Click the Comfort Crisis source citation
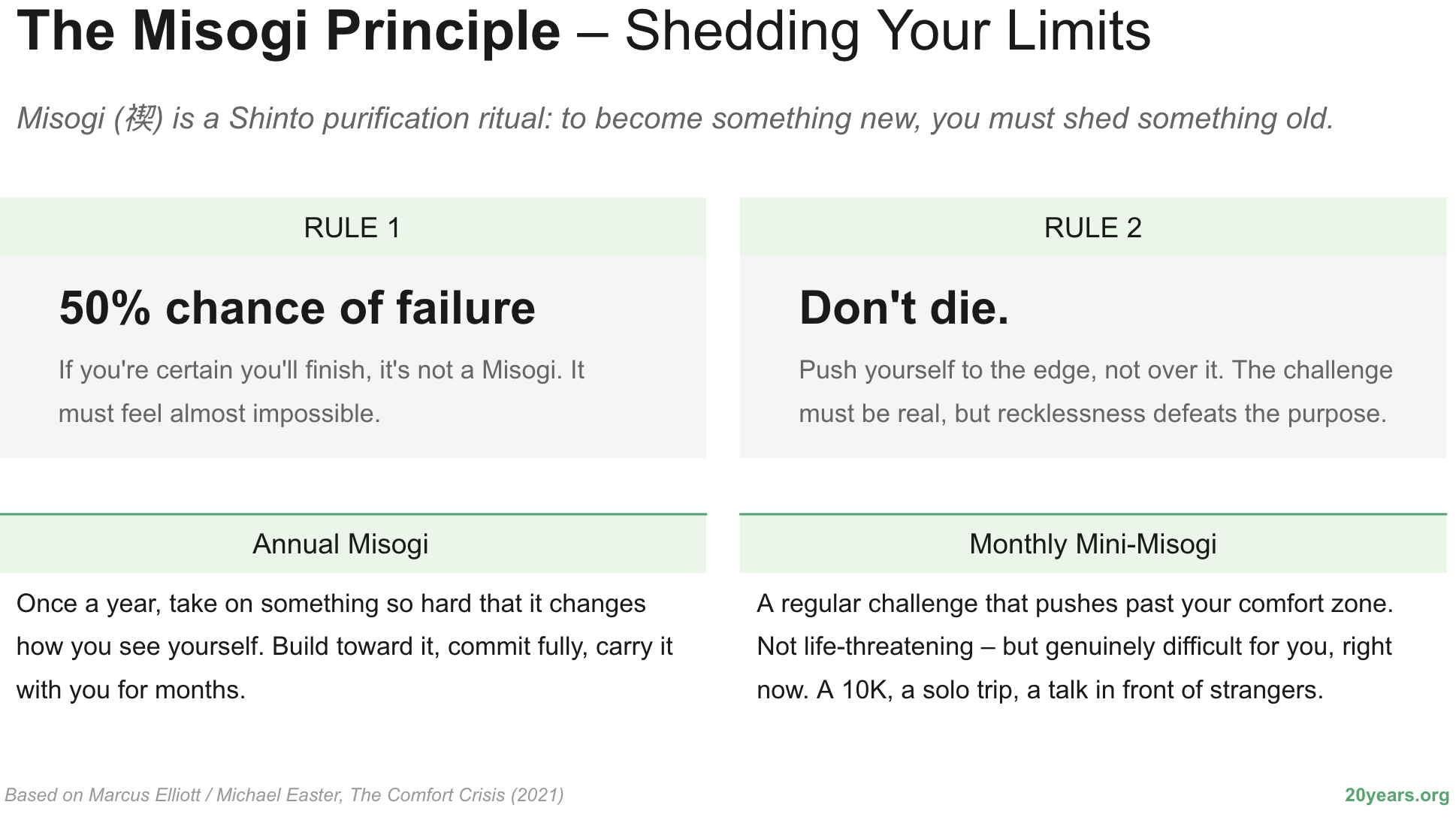The width and height of the screenshot is (1456, 820). coord(284,795)
